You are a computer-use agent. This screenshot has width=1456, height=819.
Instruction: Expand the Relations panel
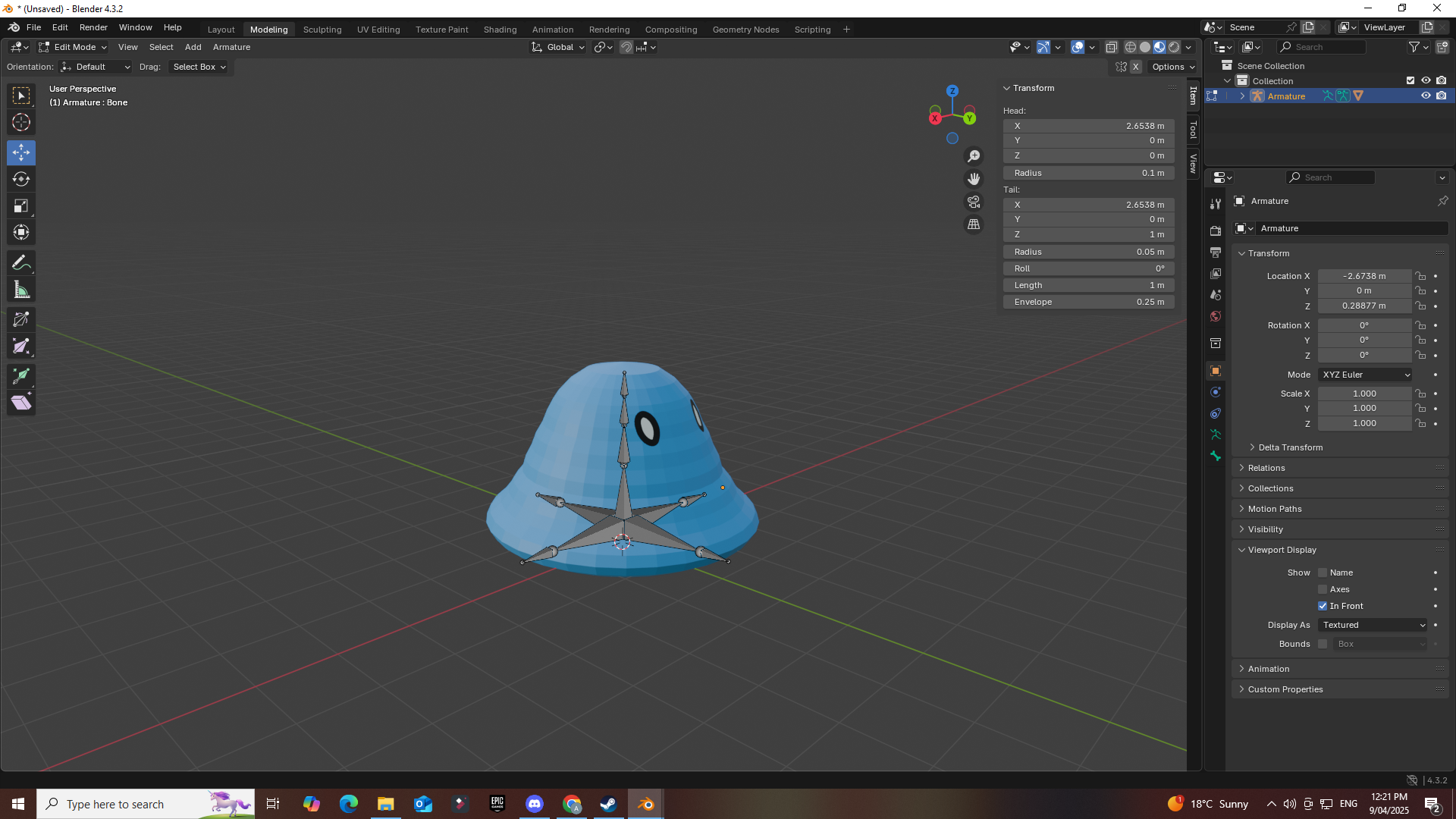(1266, 468)
